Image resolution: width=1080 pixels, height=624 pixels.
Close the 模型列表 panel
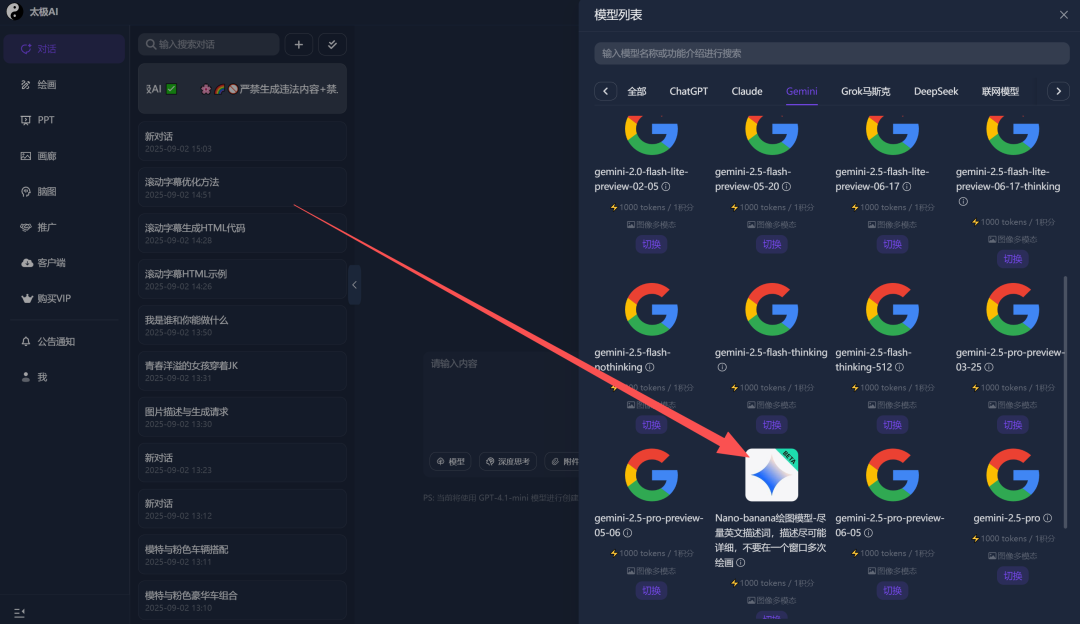(x=1063, y=15)
